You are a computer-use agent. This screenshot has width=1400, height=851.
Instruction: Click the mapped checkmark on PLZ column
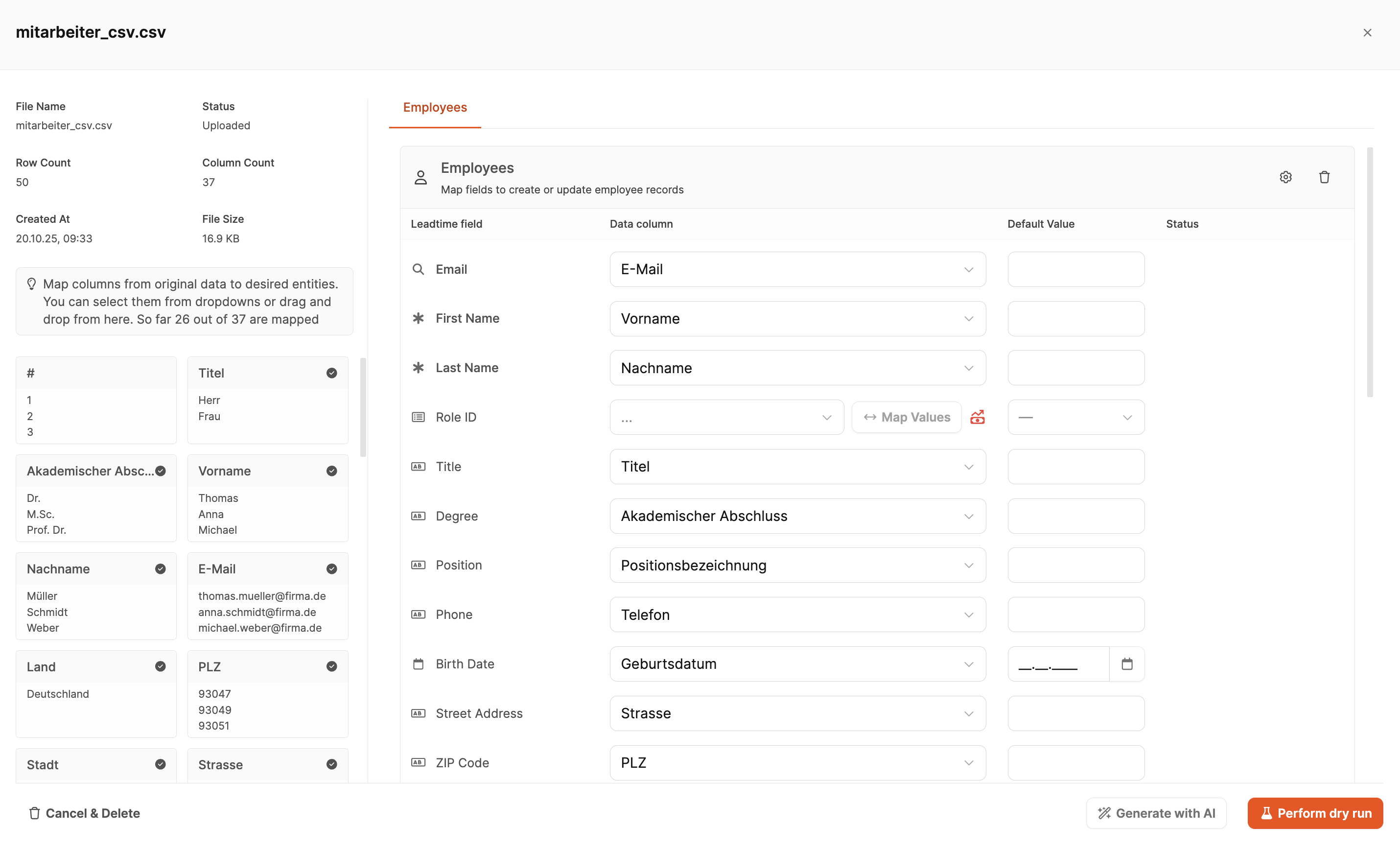(332, 666)
